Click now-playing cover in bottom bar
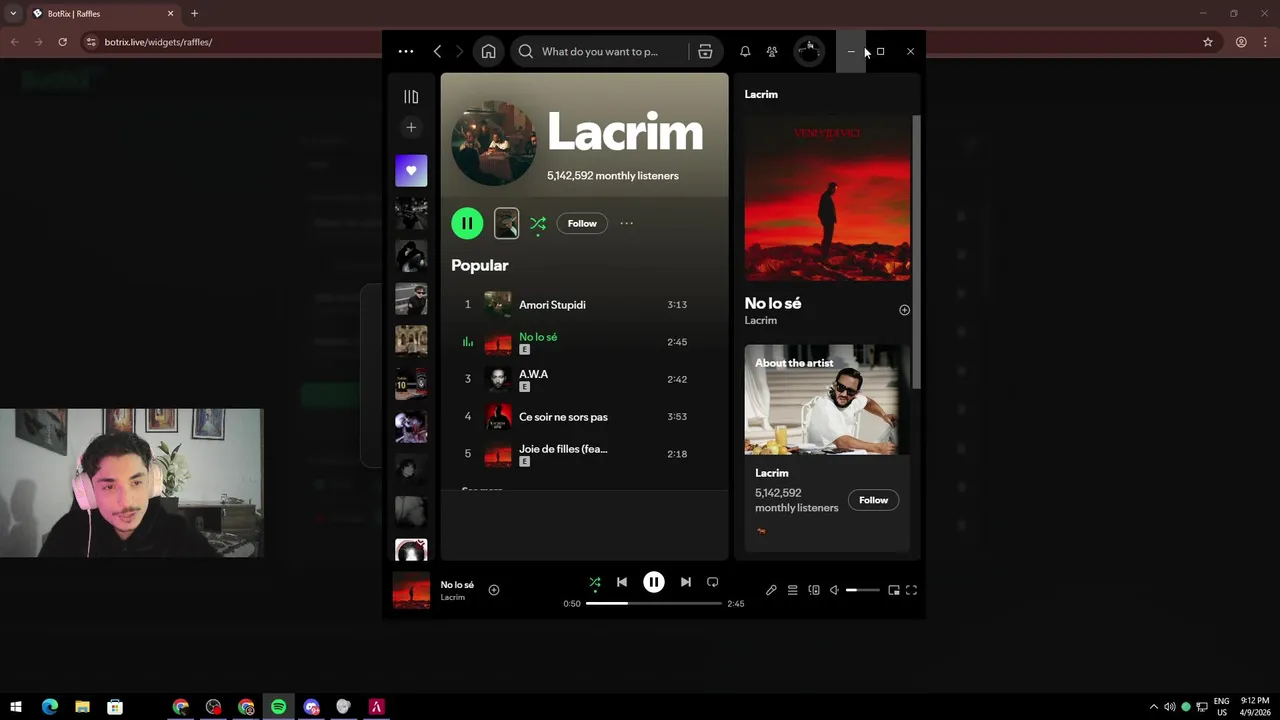This screenshot has height=720, width=1280. (x=411, y=590)
